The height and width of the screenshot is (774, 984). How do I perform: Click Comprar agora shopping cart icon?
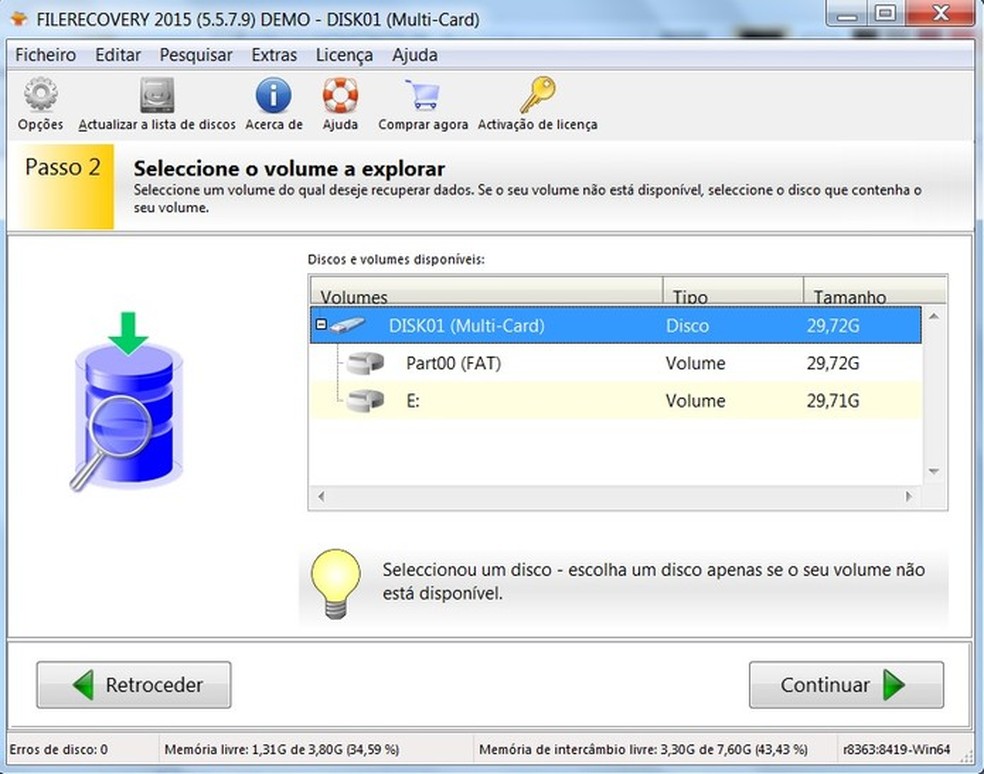pos(422,98)
